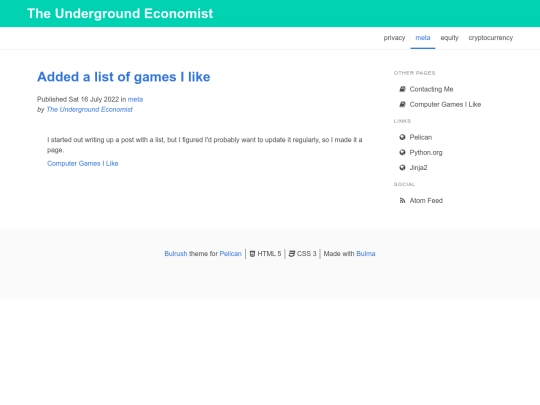Click the CSS 3 footer text
The image size is (540, 405).
tap(307, 254)
